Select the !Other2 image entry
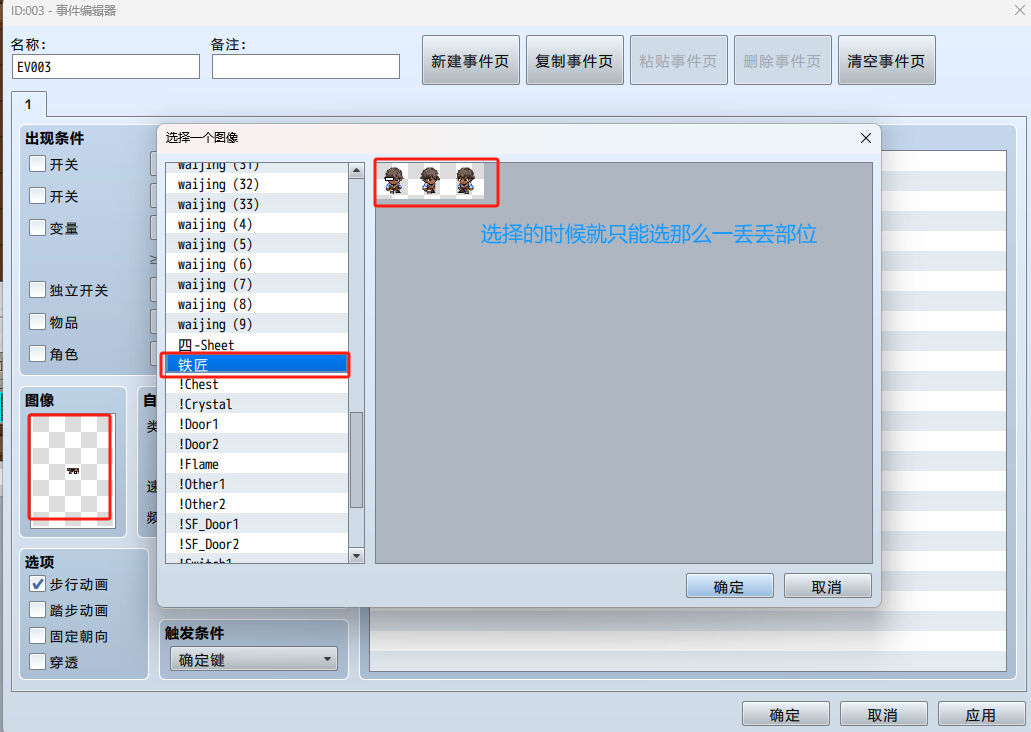The image size is (1031, 732). [257, 504]
